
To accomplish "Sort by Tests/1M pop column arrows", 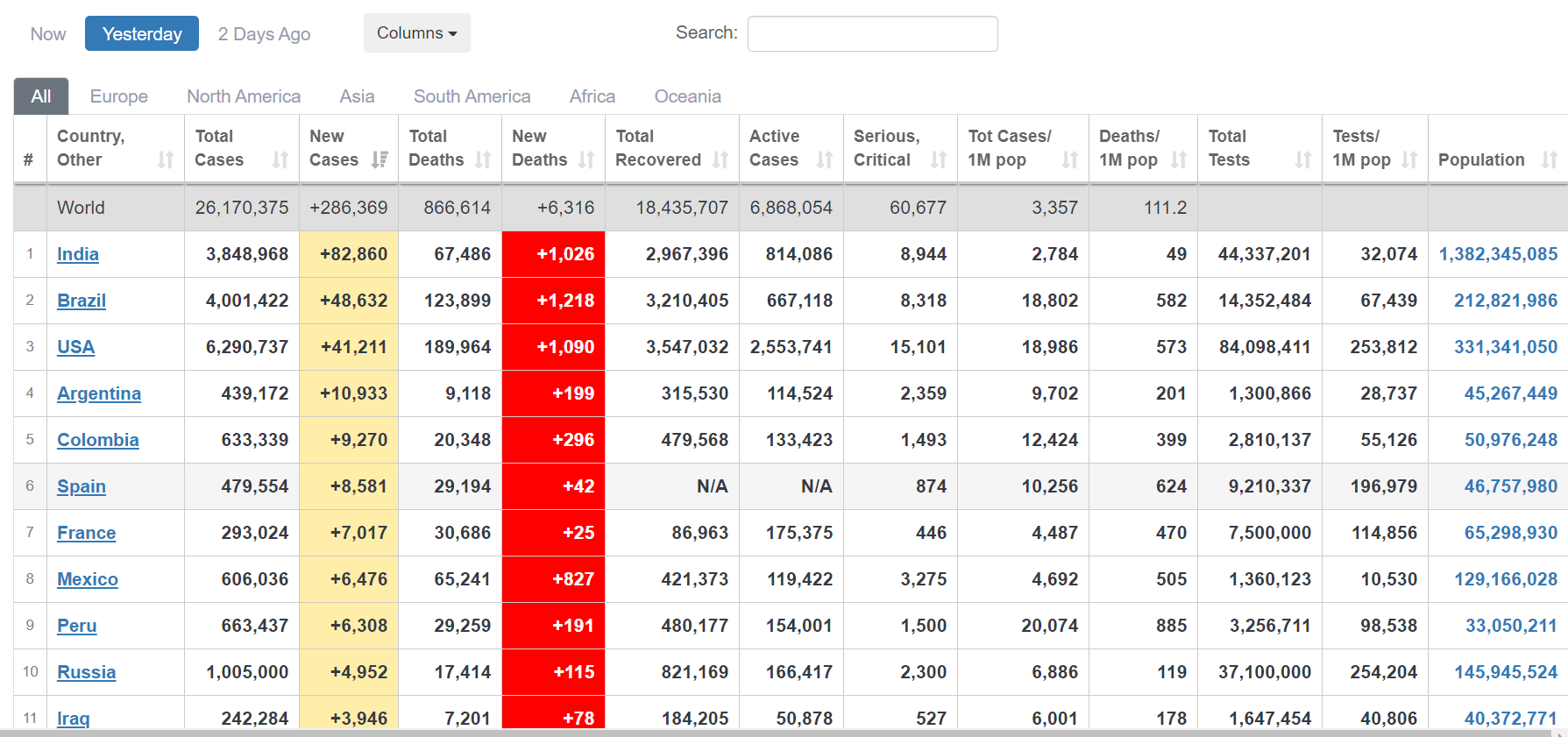I will [1409, 159].
